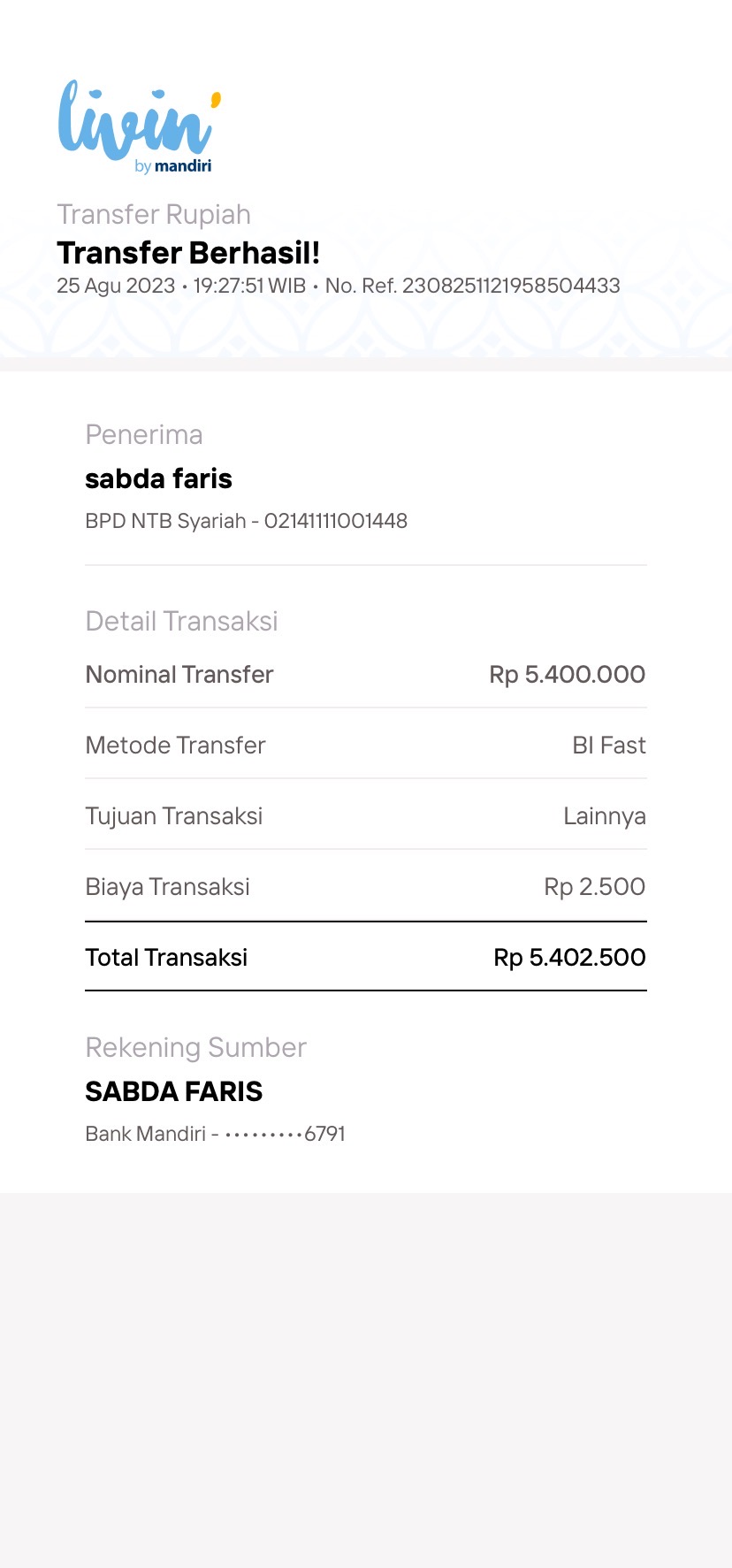This screenshot has width=732, height=1568.
Task: Select source account name SABDA FARIS
Action: coord(173,1091)
